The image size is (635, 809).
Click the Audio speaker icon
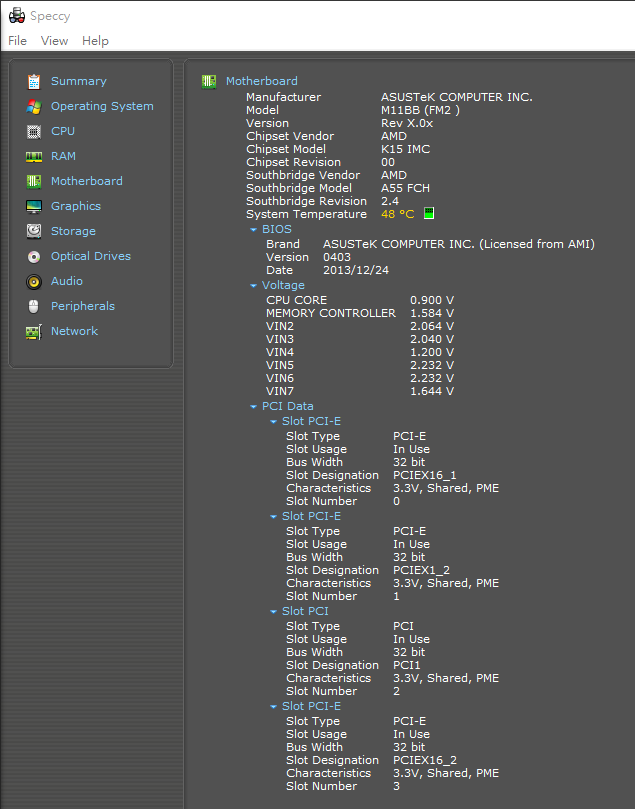tap(34, 281)
